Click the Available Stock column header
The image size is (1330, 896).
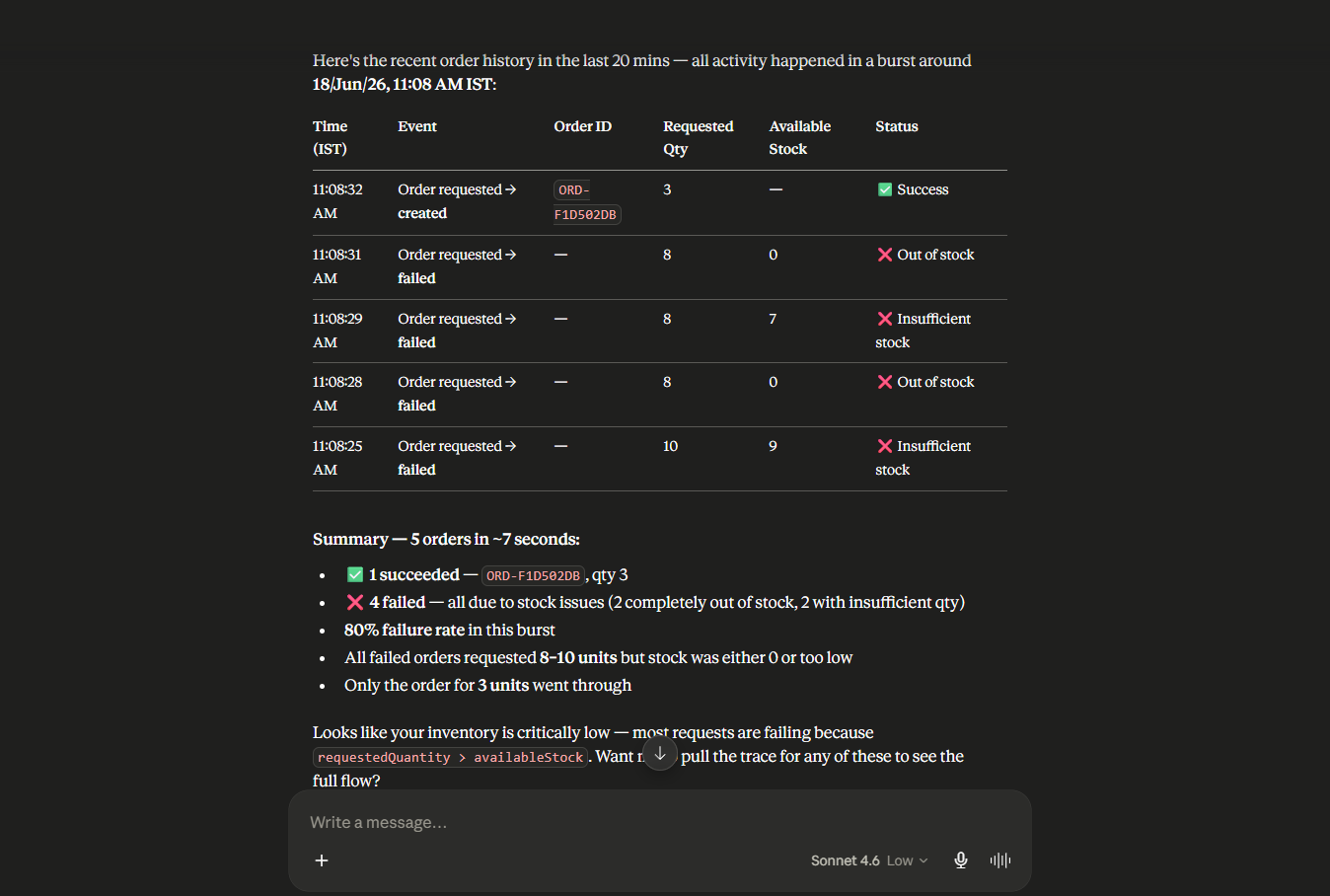pyautogui.click(x=800, y=137)
